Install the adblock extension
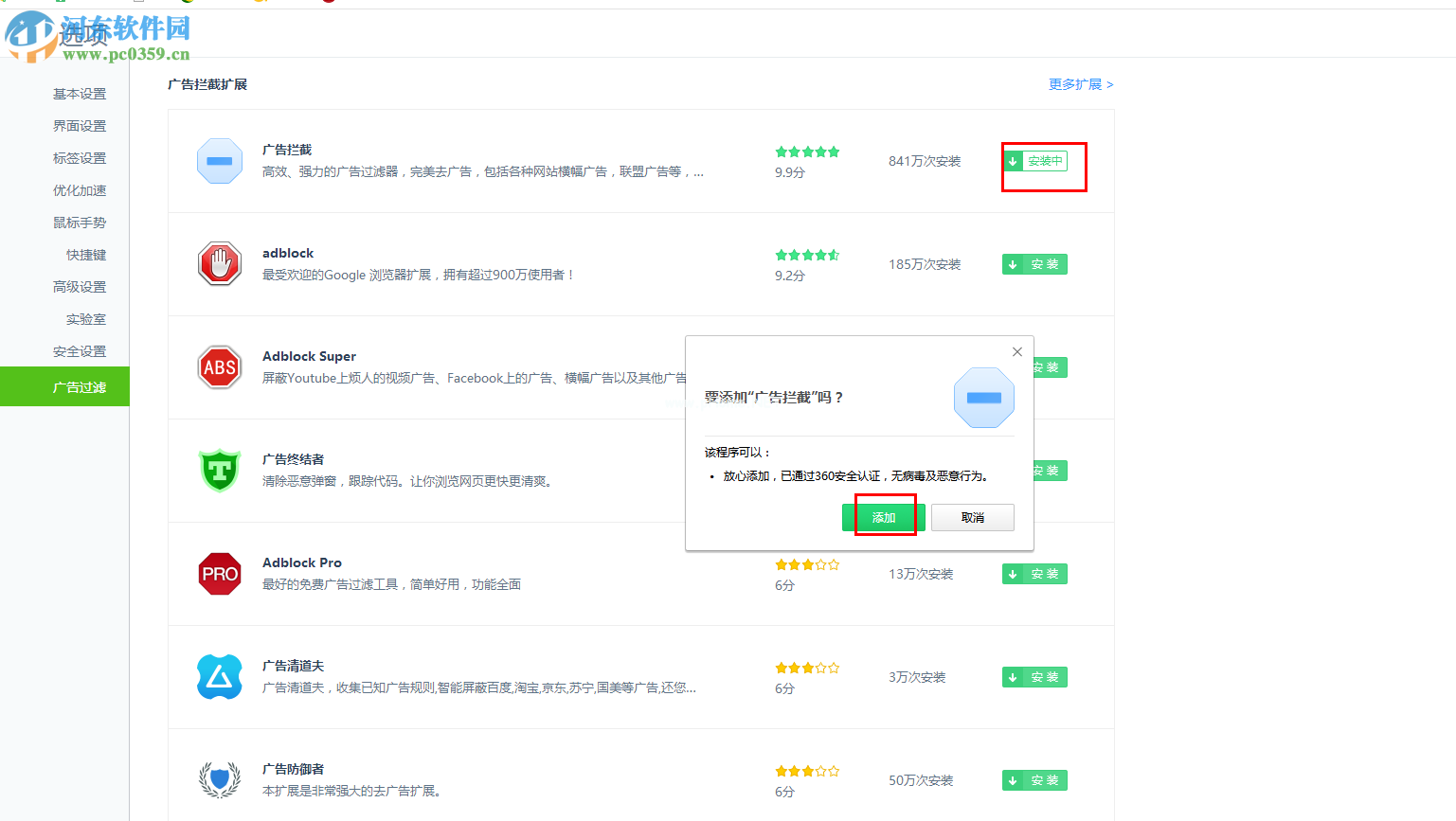The image size is (1456, 821). (1035, 264)
